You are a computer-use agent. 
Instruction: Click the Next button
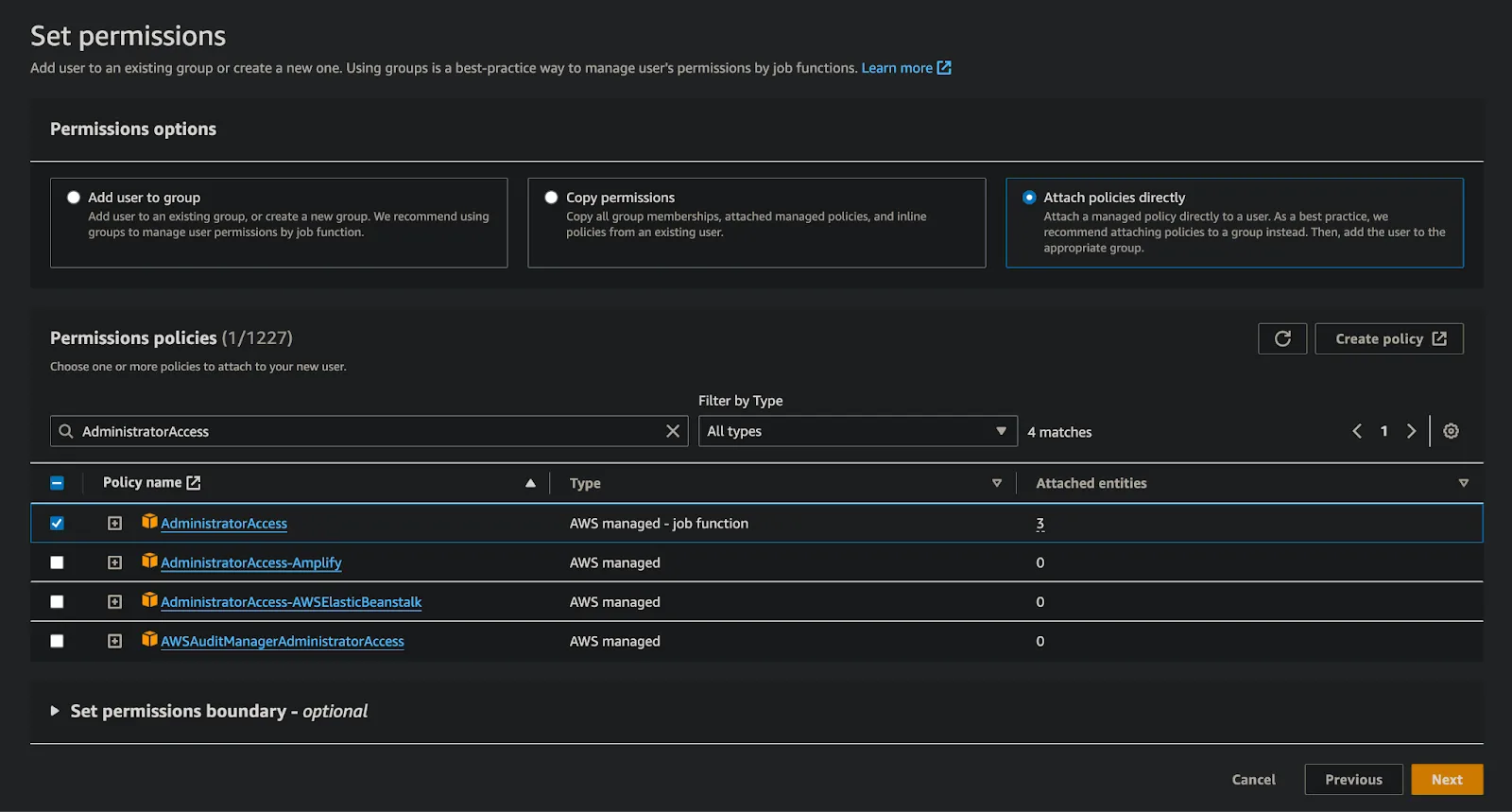(1447, 779)
